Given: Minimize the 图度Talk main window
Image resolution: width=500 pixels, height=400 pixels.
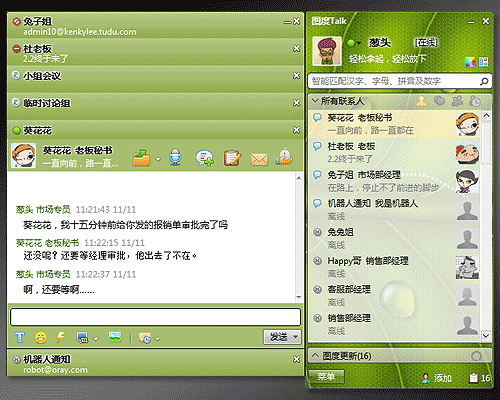Looking at the screenshot, I should coord(471,22).
